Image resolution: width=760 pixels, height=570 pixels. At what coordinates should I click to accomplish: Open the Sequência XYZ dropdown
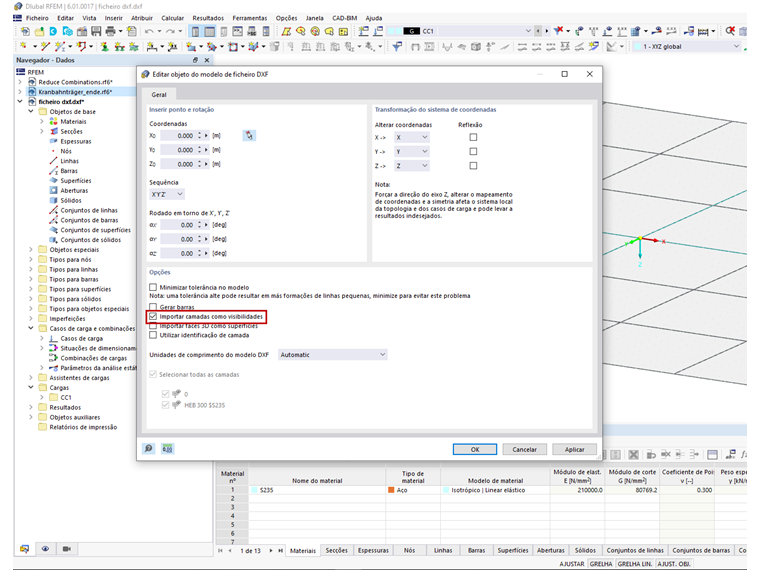167,194
